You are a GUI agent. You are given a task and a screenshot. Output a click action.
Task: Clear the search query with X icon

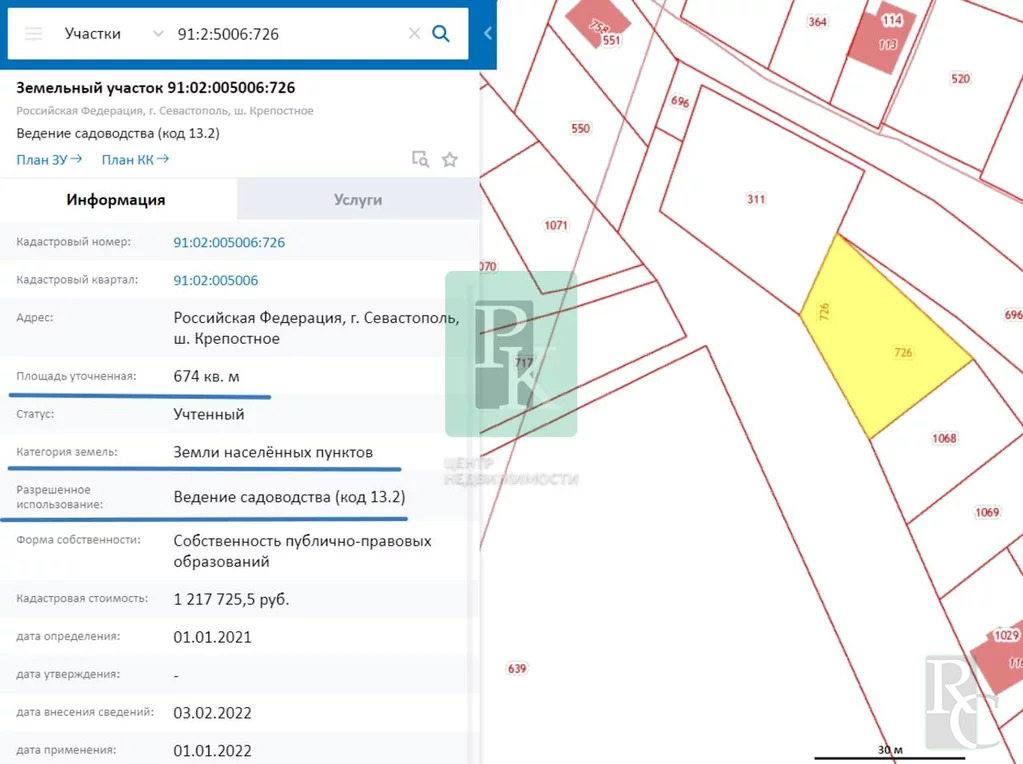tap(414, 33)
